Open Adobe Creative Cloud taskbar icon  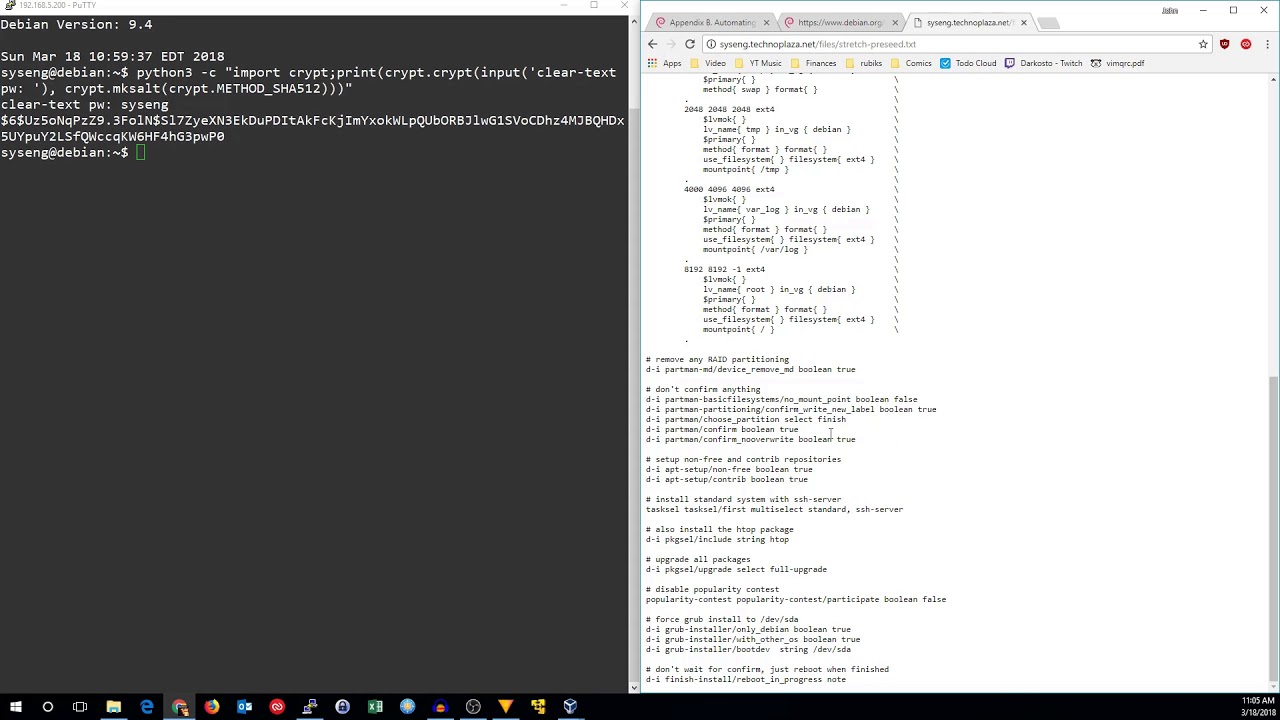277,707
